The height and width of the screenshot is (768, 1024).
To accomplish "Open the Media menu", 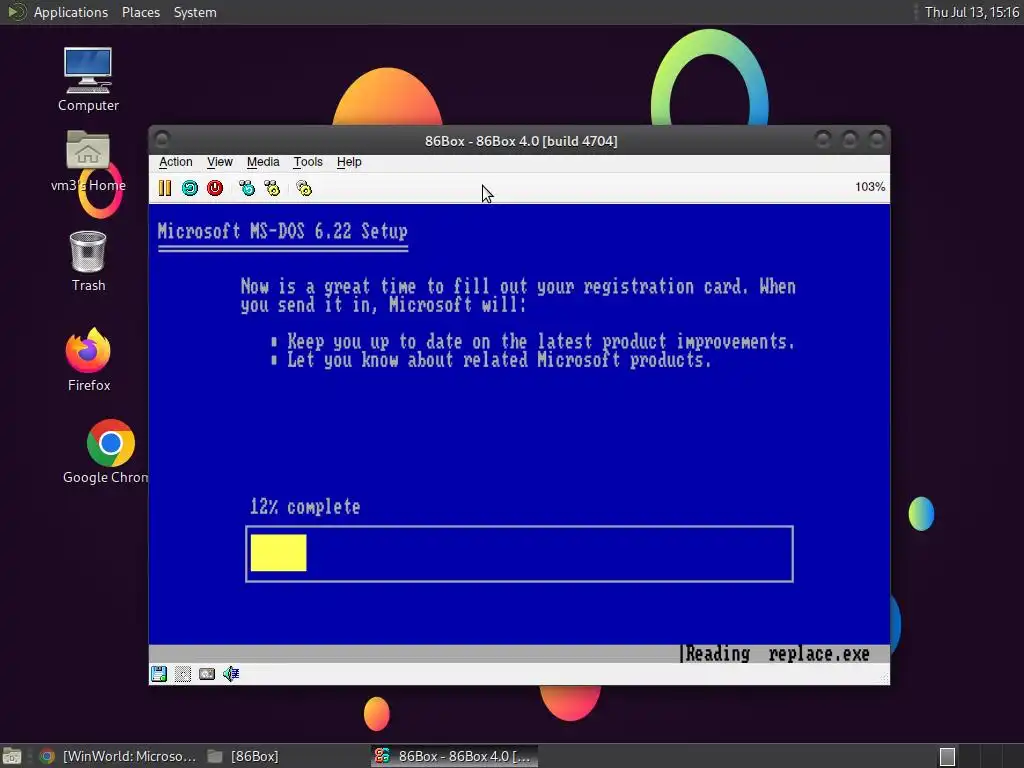I will [x=263, y=162].
